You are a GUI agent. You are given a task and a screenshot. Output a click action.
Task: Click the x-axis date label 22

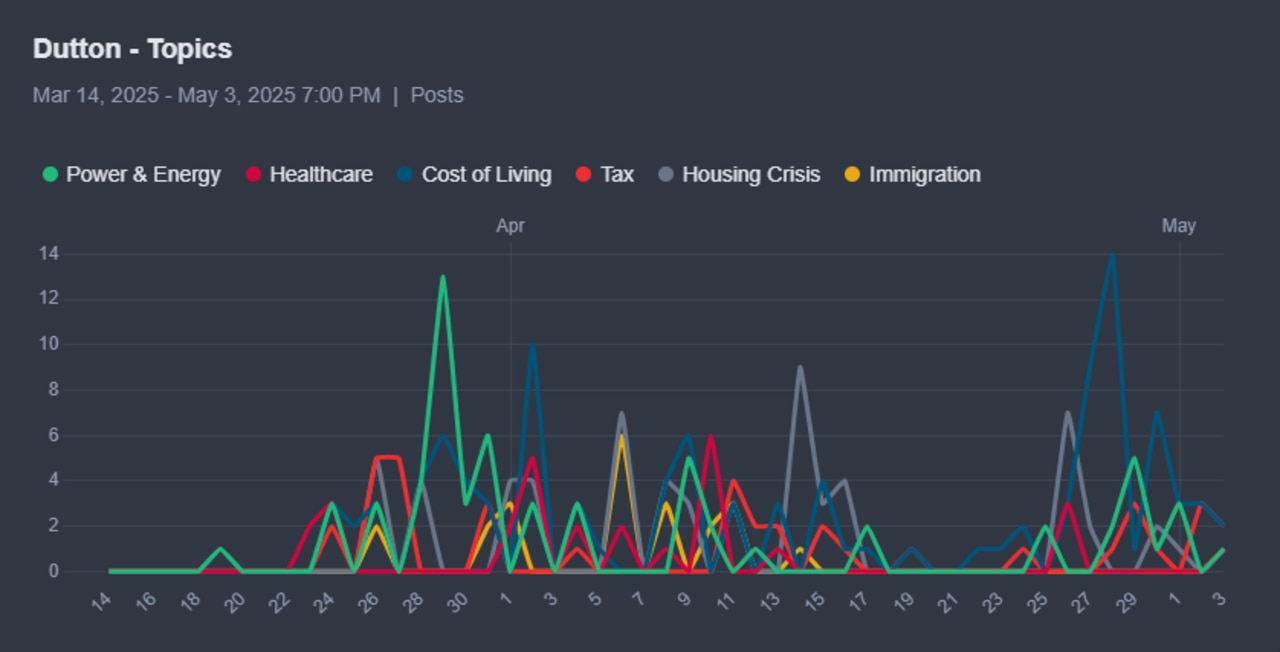tap(280, 601)
